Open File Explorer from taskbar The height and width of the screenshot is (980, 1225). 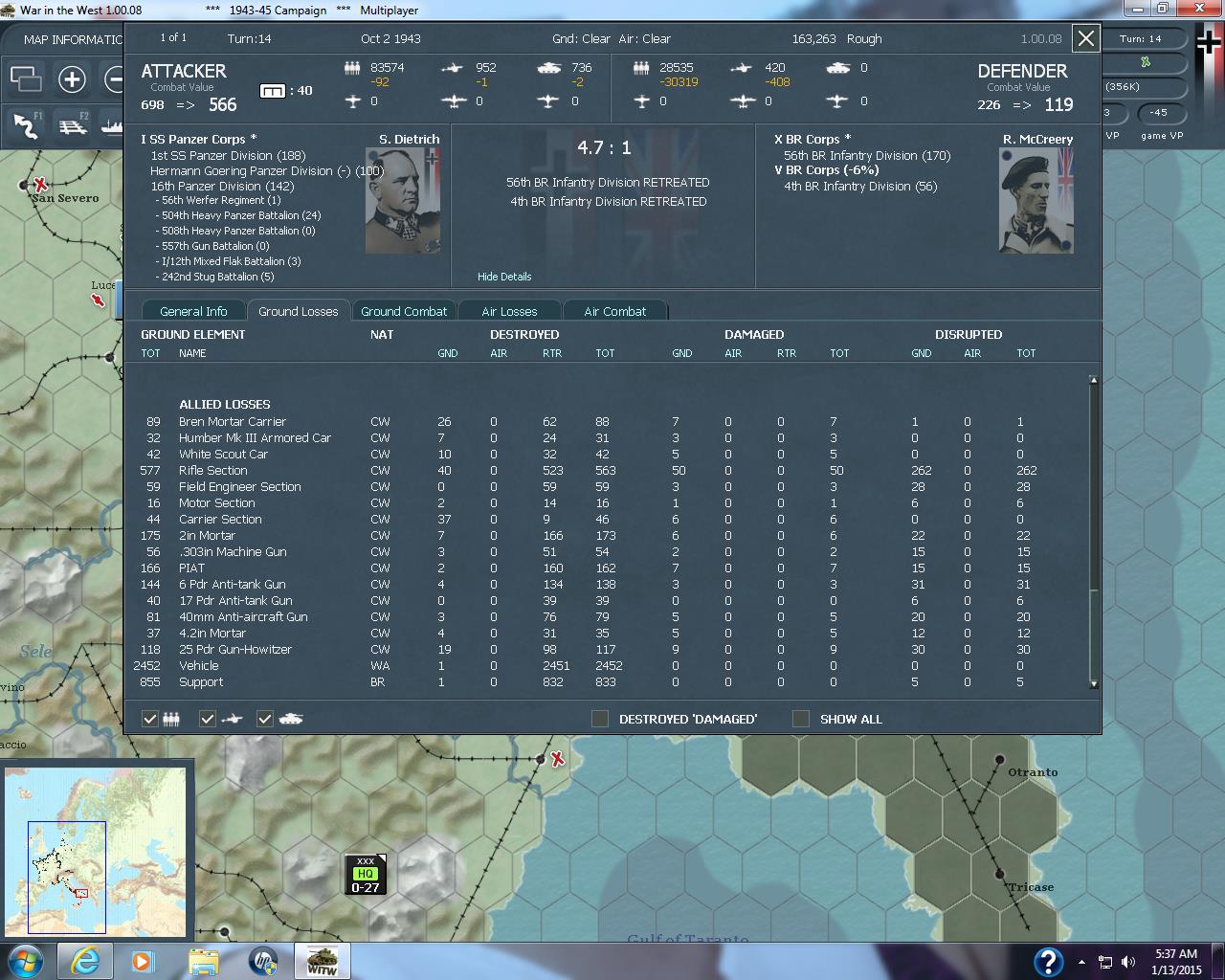(x=203, y=960)
